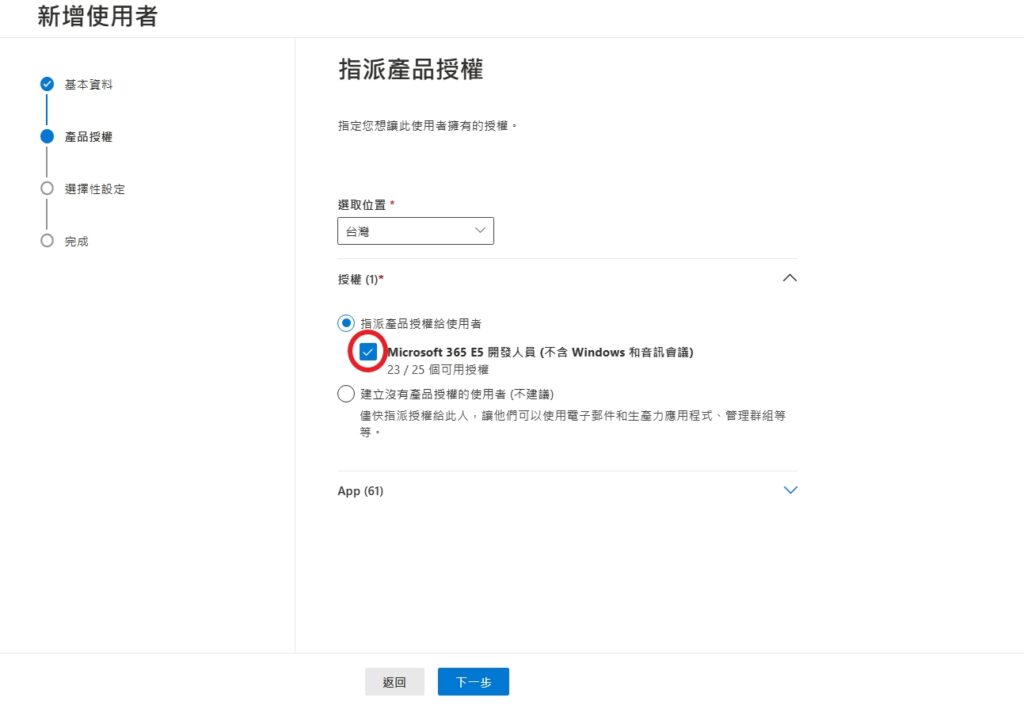Click the 新增使用者 panel title
The image size is (1024, 709).
pyautogui.click(x=97, y=16)
